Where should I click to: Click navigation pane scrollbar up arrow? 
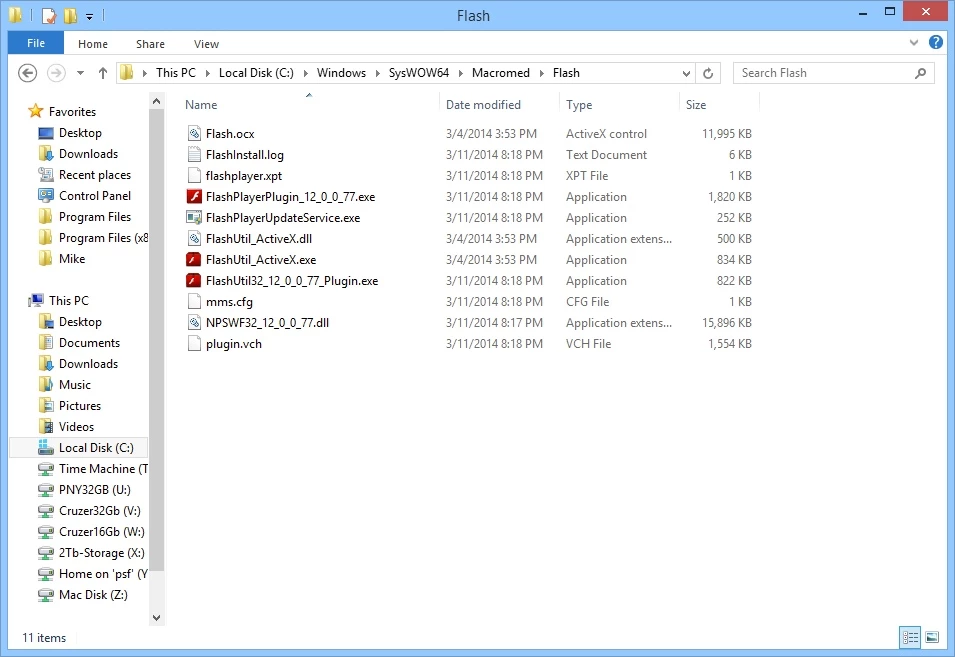coord(157,102)
